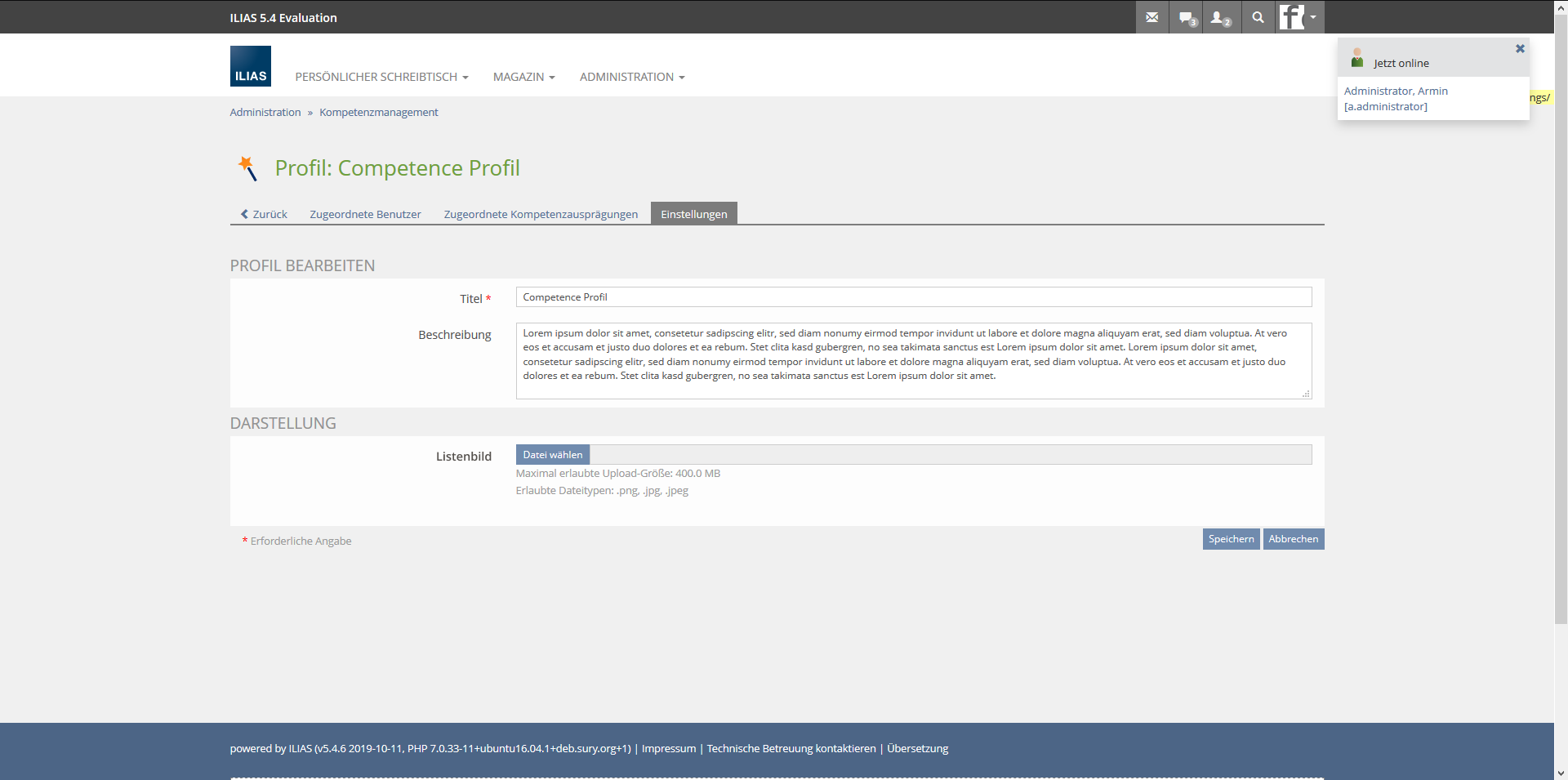This screenshot has width=1568, height=780.
Task: Open contacts icon with badge 2
Action: coord(1221,17)
